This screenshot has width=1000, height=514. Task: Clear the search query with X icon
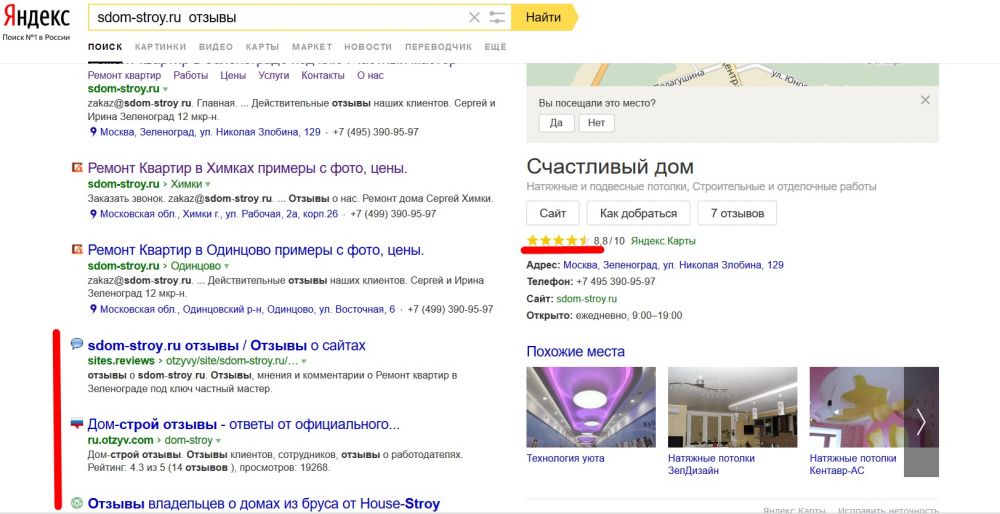(x=474, y=17)
